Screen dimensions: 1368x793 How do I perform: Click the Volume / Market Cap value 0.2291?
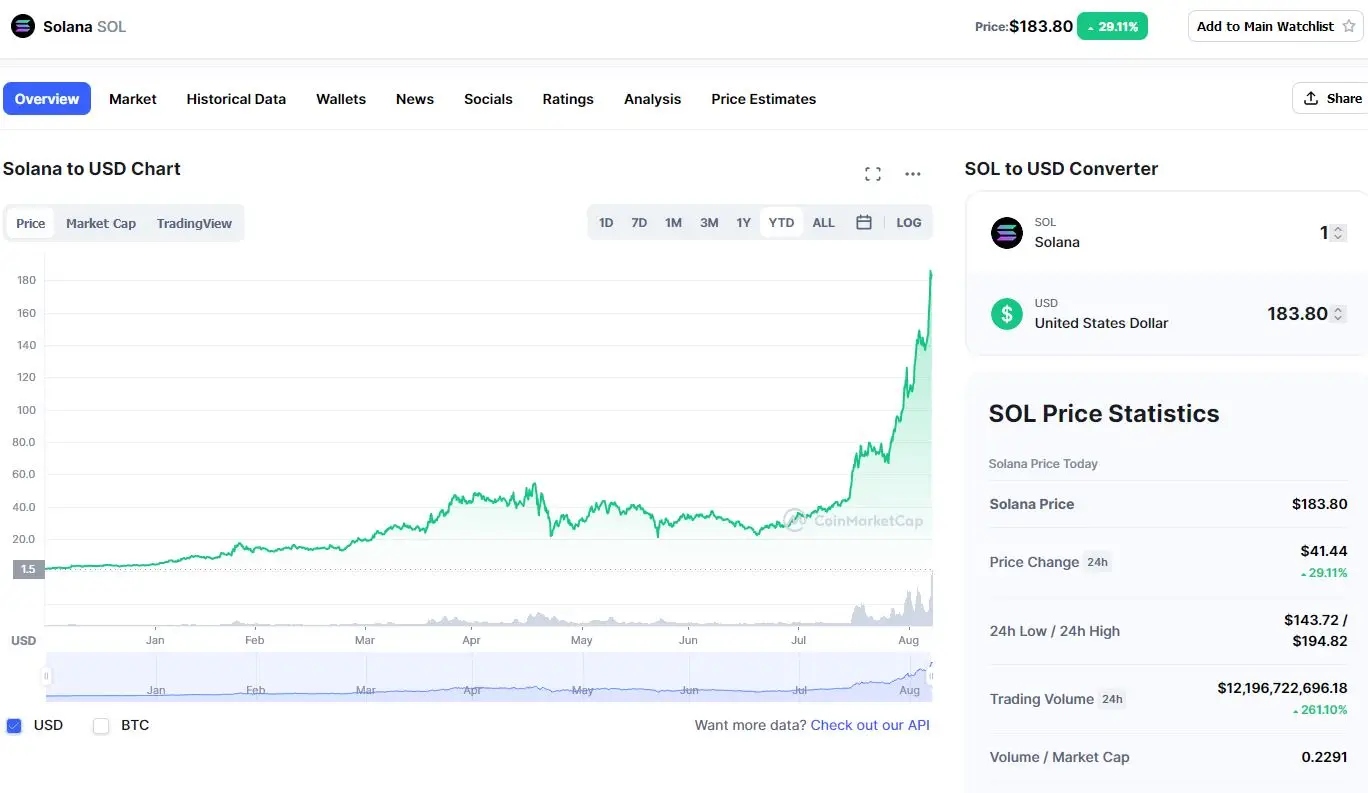coord(1324,757)
